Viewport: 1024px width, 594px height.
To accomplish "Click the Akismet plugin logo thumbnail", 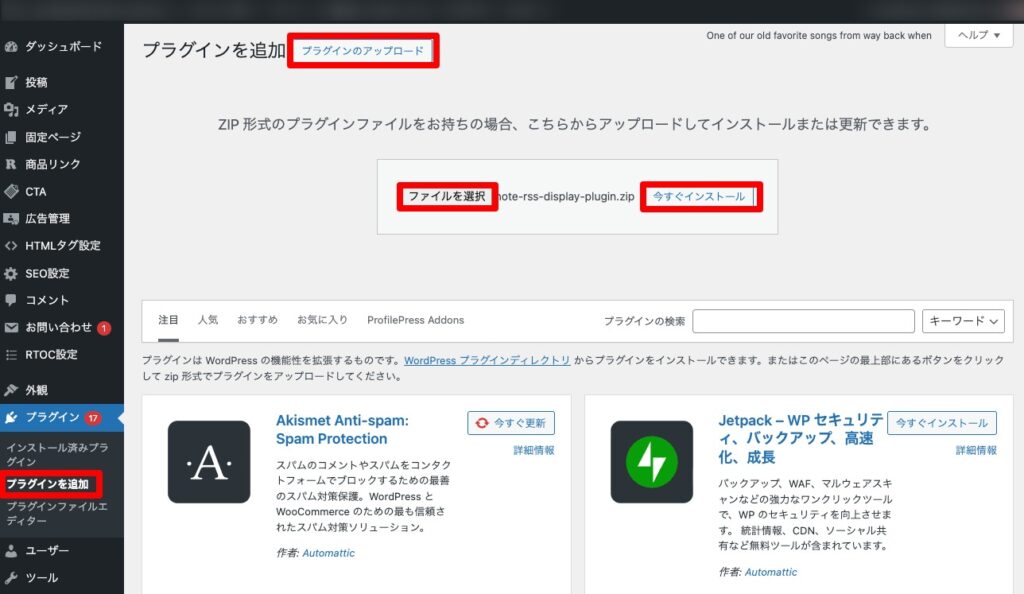I will 209,461.
